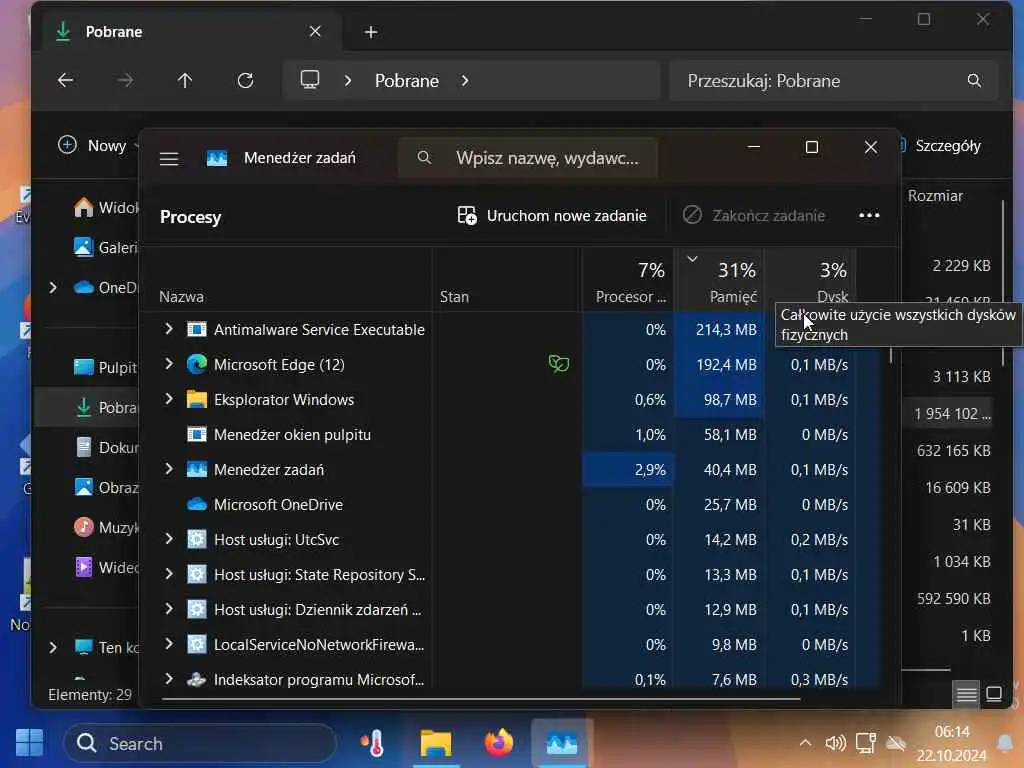Expand Antimalware Service Executable process

tap(169, 328)
